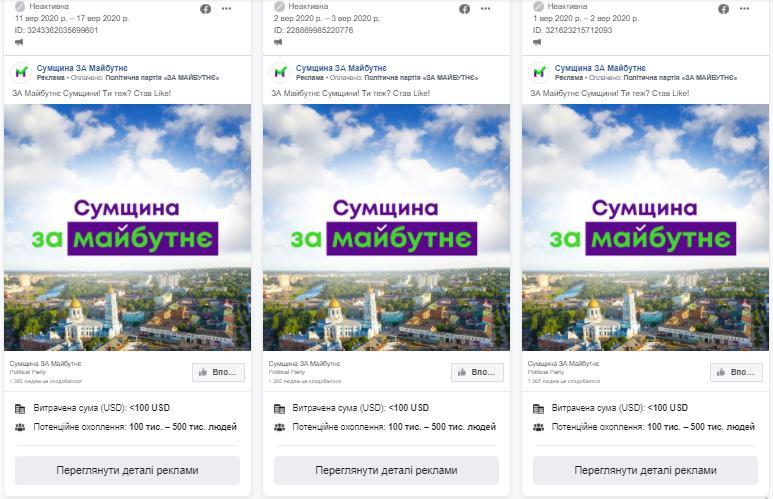Click Facebook platform icon on first ad card
This screenshot has height=499, width=773.
[206, 9]
